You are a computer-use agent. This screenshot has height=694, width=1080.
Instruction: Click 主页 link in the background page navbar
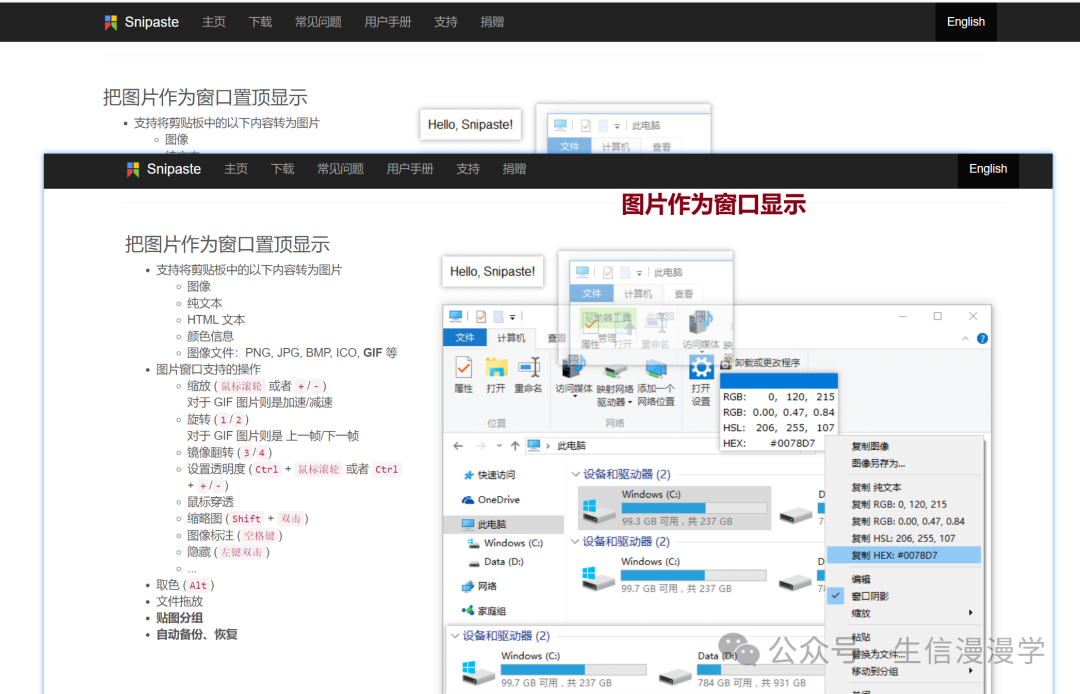(214, 22)
